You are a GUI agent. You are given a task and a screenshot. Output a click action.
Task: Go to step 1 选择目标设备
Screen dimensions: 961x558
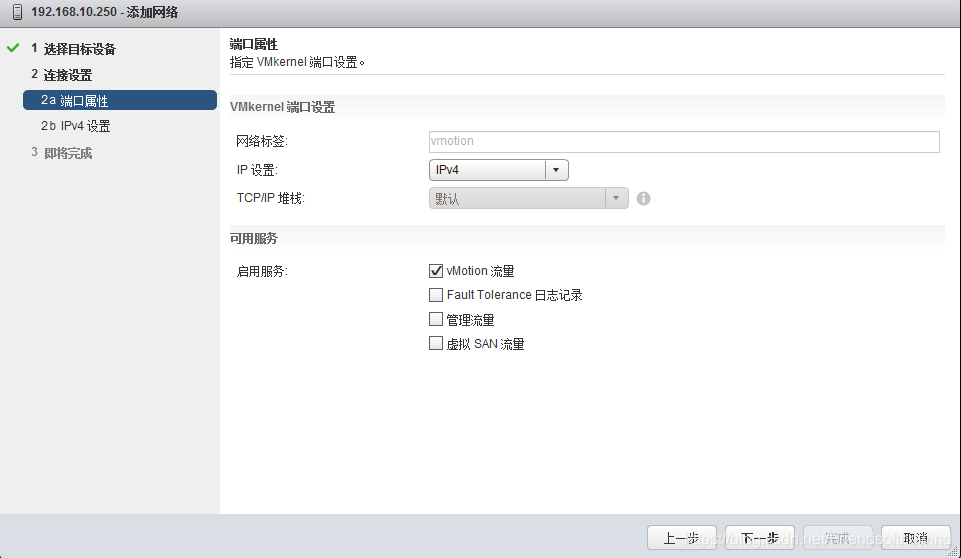(x=74, y=49)
